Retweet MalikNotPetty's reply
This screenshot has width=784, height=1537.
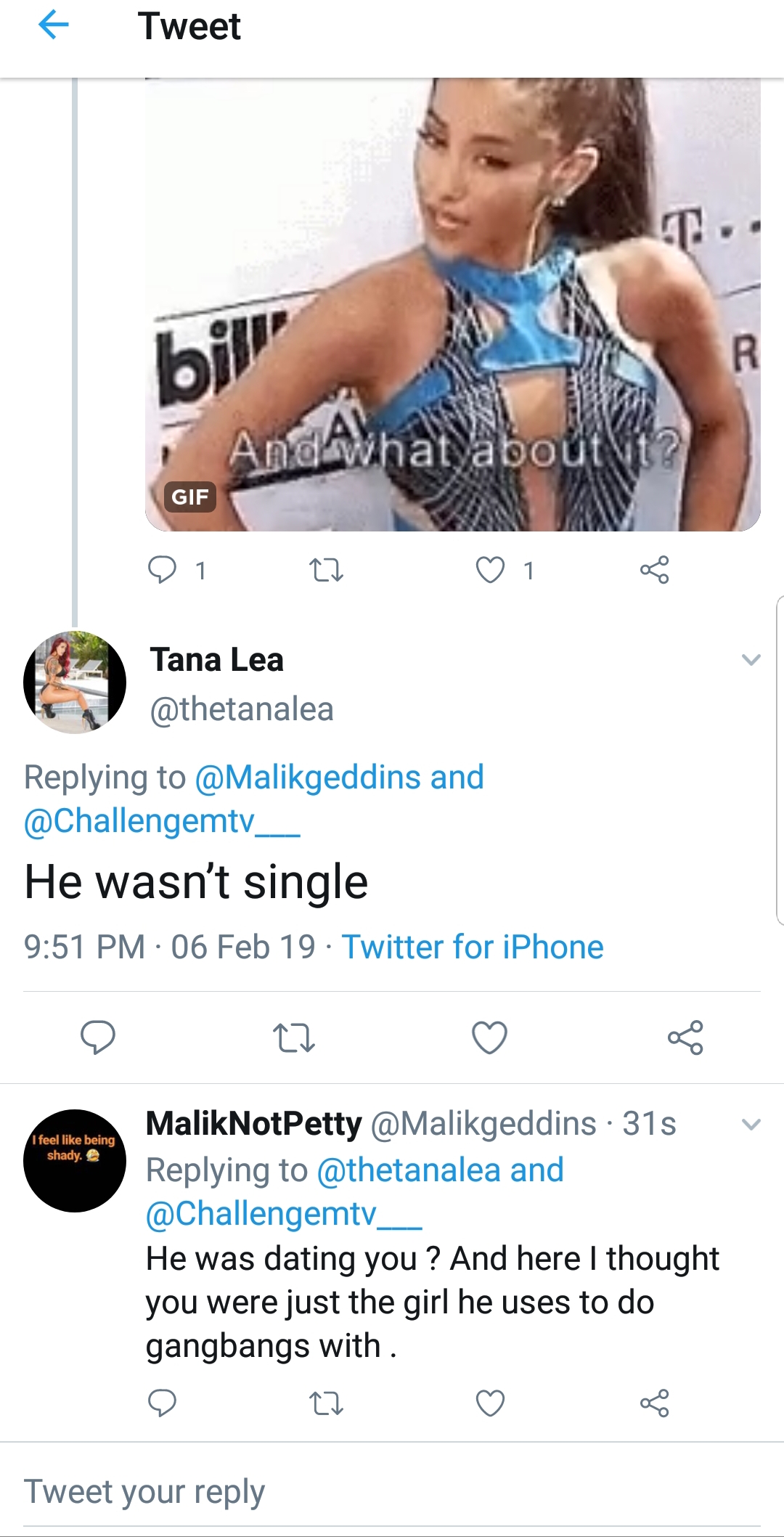(x=327, y=1403)
